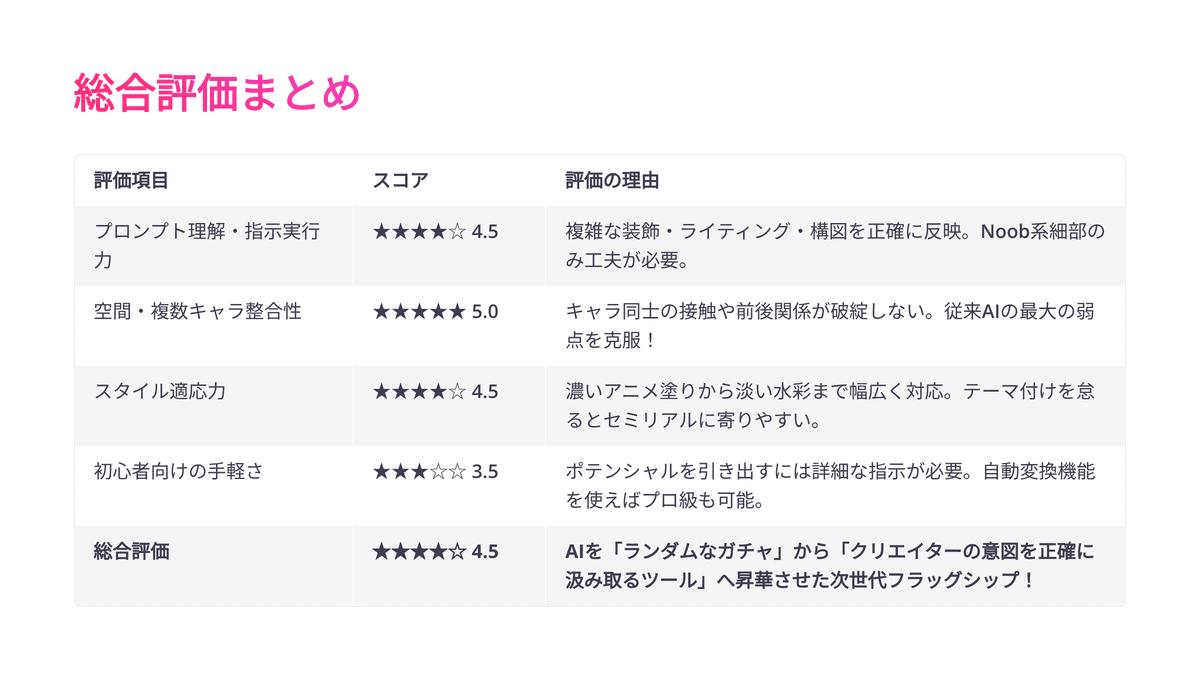Click the five filled stars rating
This screenshot has width=1200, height=675.
pos(419,312)
